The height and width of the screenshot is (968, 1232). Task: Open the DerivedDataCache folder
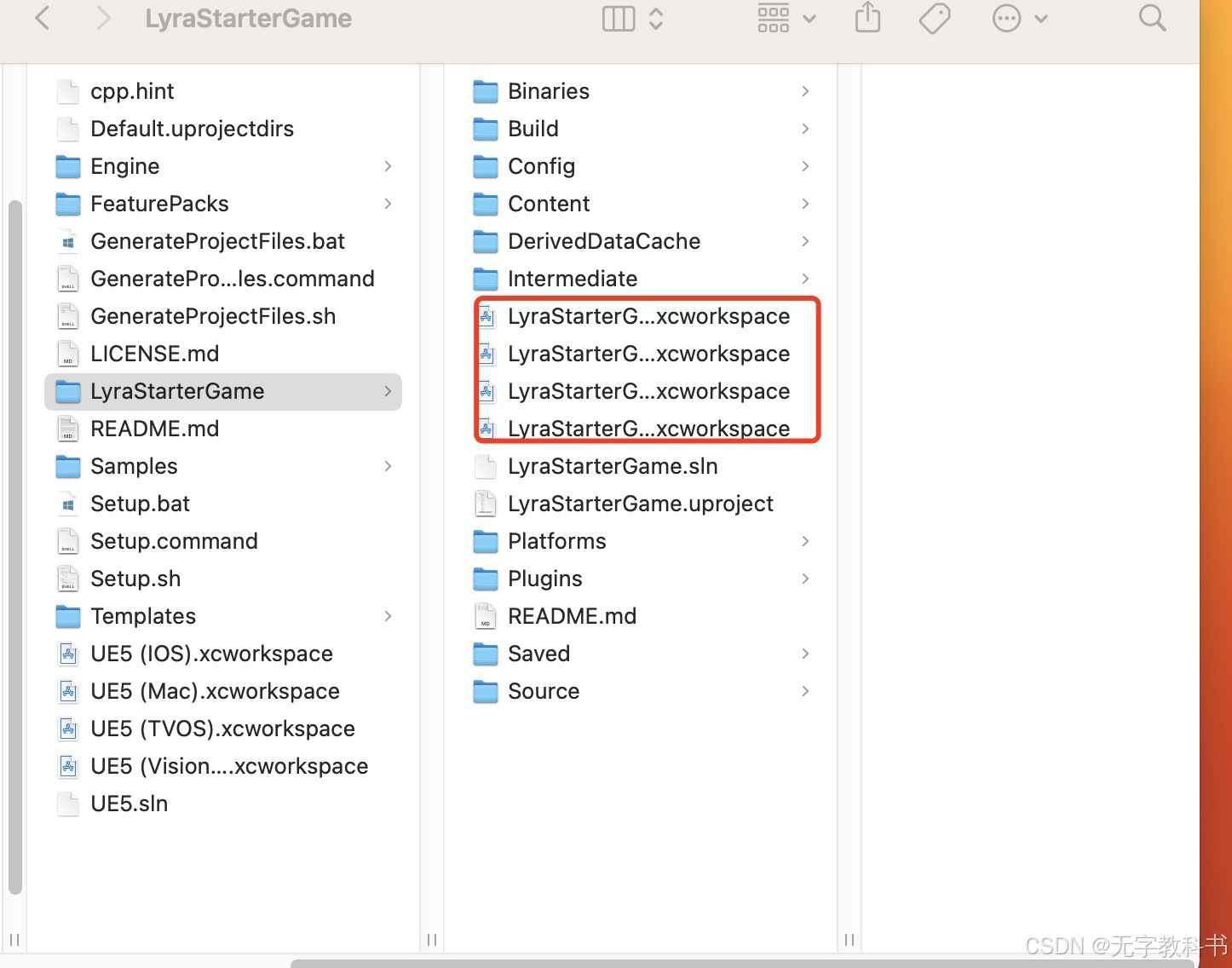point(604,241)
